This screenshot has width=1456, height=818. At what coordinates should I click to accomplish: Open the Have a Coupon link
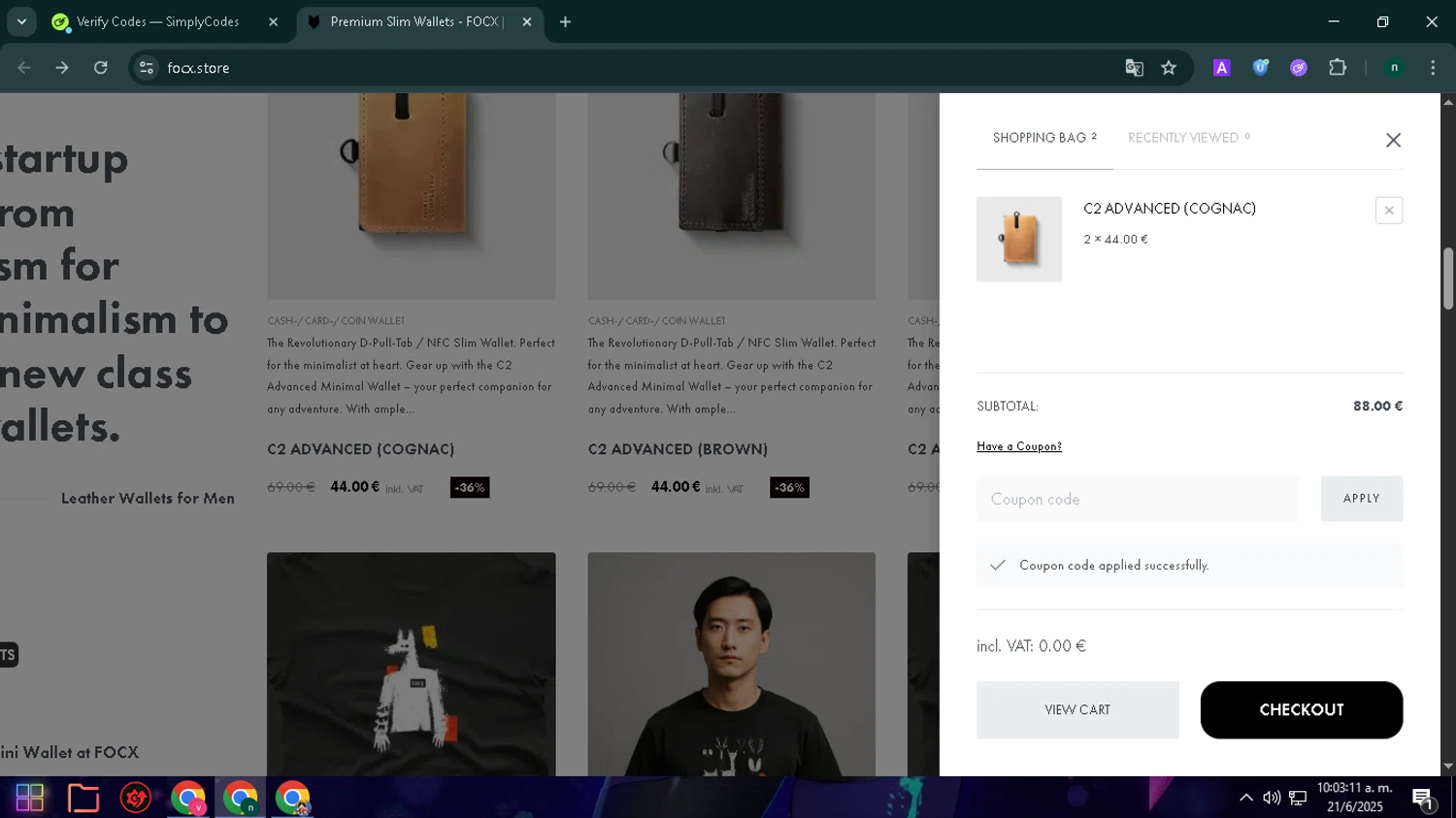(x=1019, y=446)
